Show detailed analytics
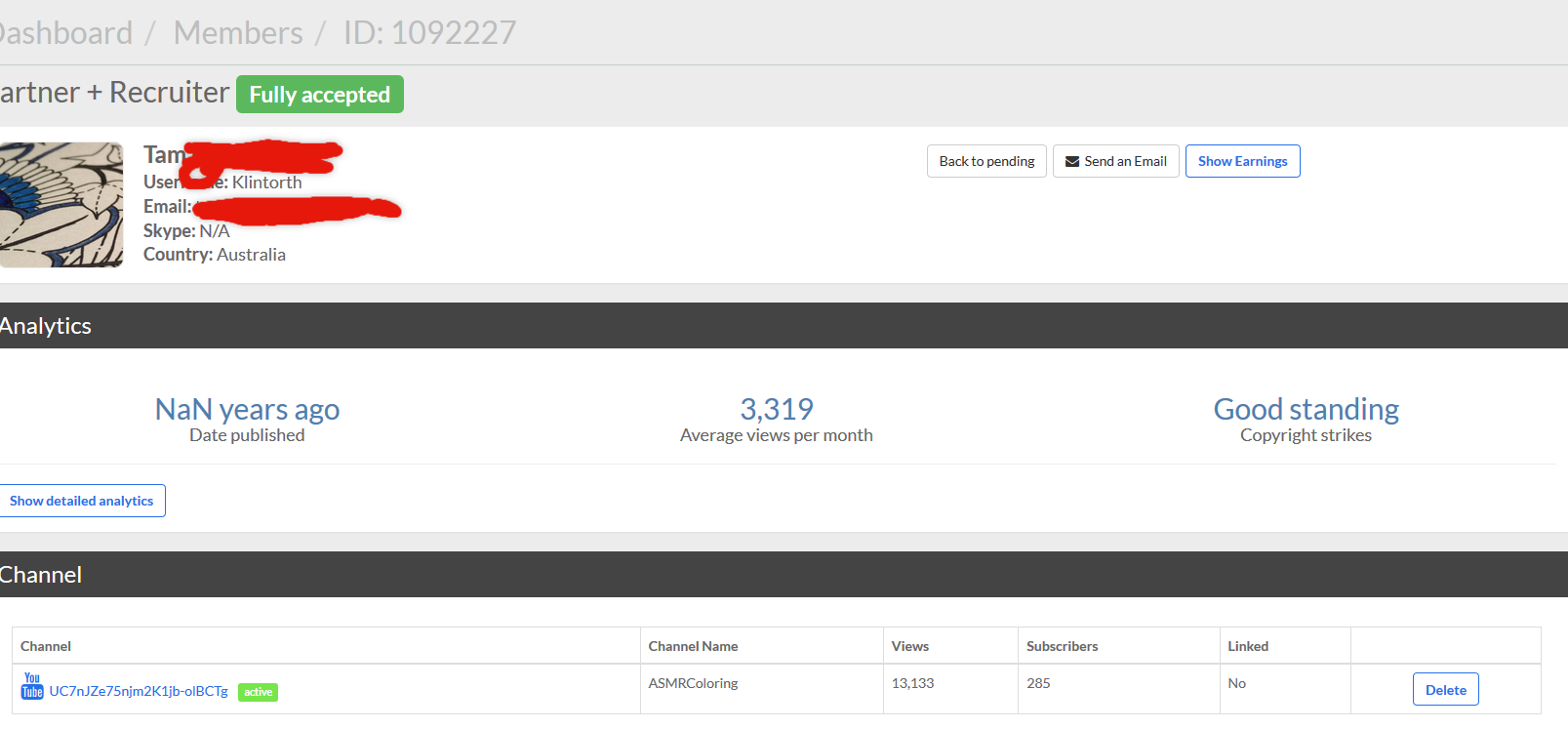1568x730 pixels. (x=82, y=501)
